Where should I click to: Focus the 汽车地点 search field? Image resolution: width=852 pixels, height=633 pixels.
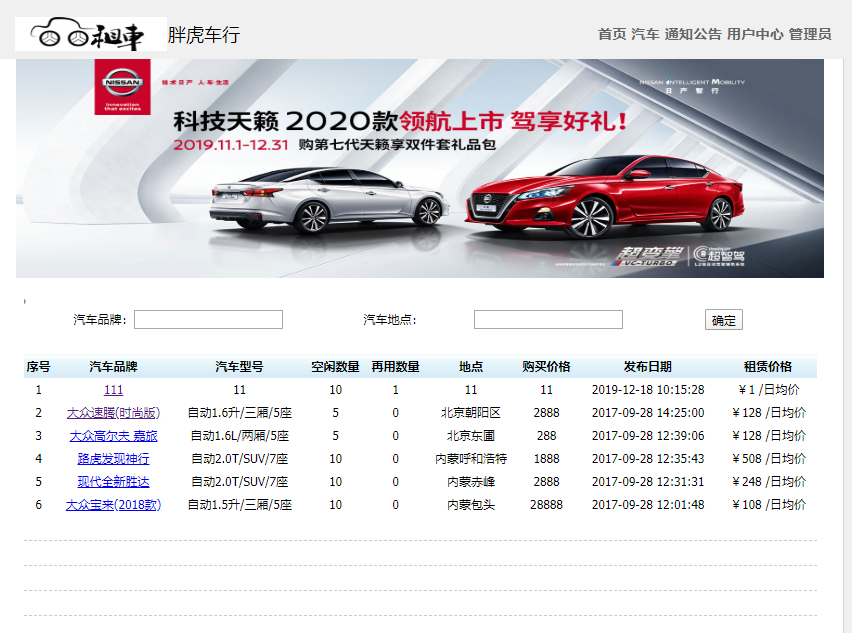point(548,319)
